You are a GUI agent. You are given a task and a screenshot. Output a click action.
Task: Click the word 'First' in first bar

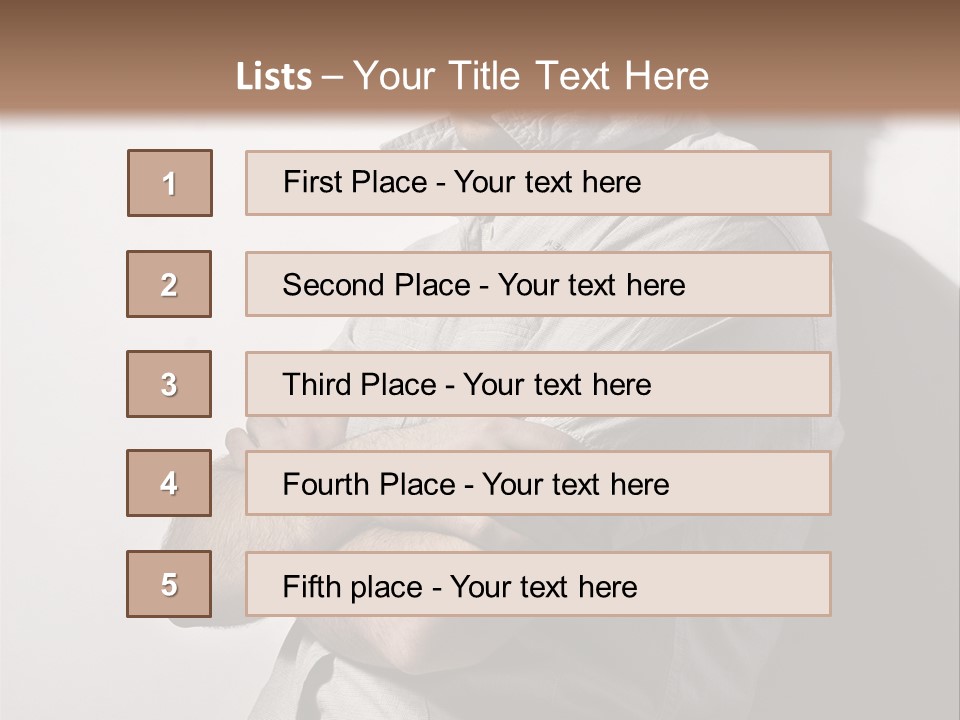pos(312,182)
